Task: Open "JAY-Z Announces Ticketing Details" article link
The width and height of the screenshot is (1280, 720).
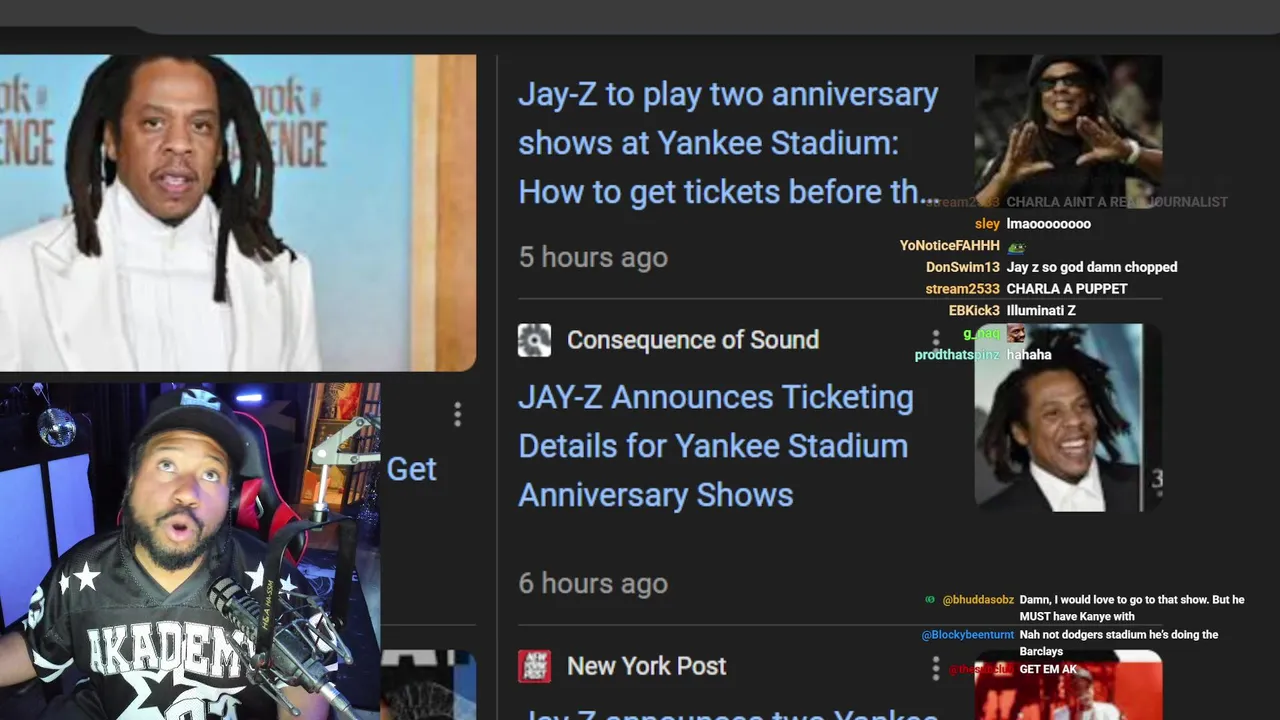Action: 715,446
